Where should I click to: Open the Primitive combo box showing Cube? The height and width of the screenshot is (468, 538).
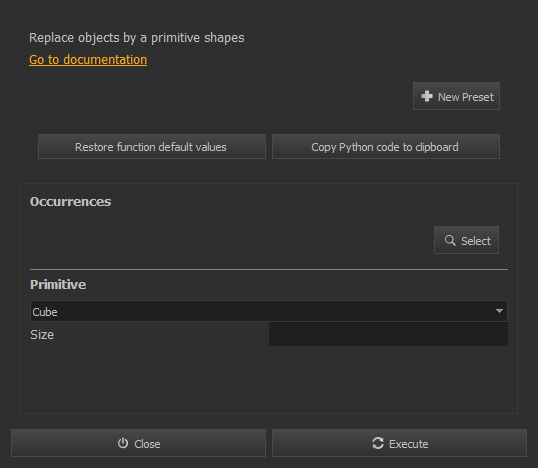(269, 311)
